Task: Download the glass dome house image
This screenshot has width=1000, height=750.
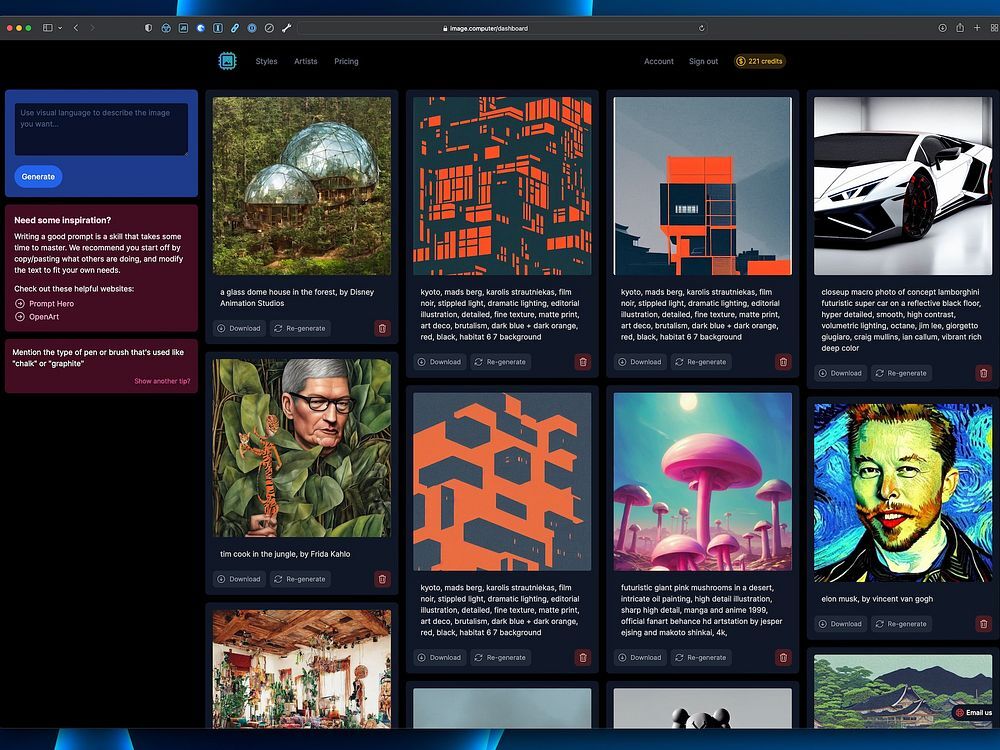Action: (x=239, y=328)
